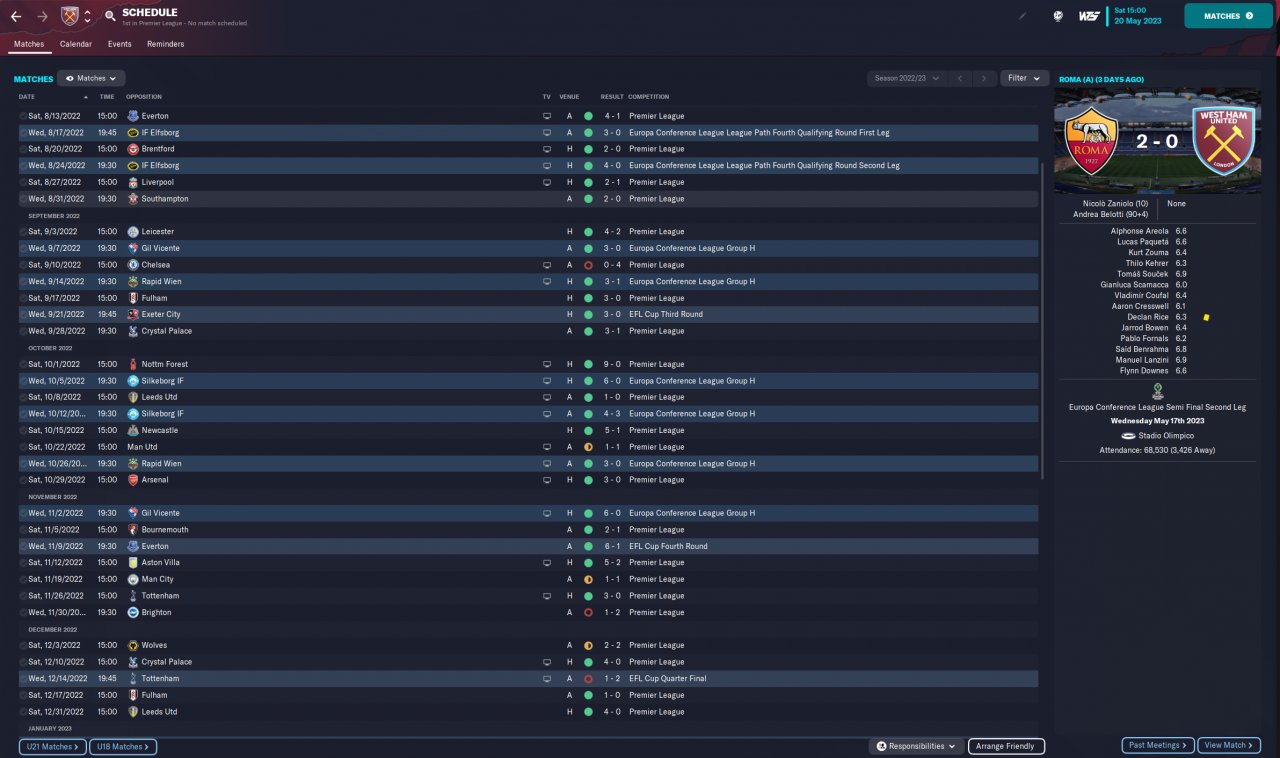The height and width of the screenshot is (758, 1280).
Task: Click the Exeter City club badge
Action: tap(133, 314)
